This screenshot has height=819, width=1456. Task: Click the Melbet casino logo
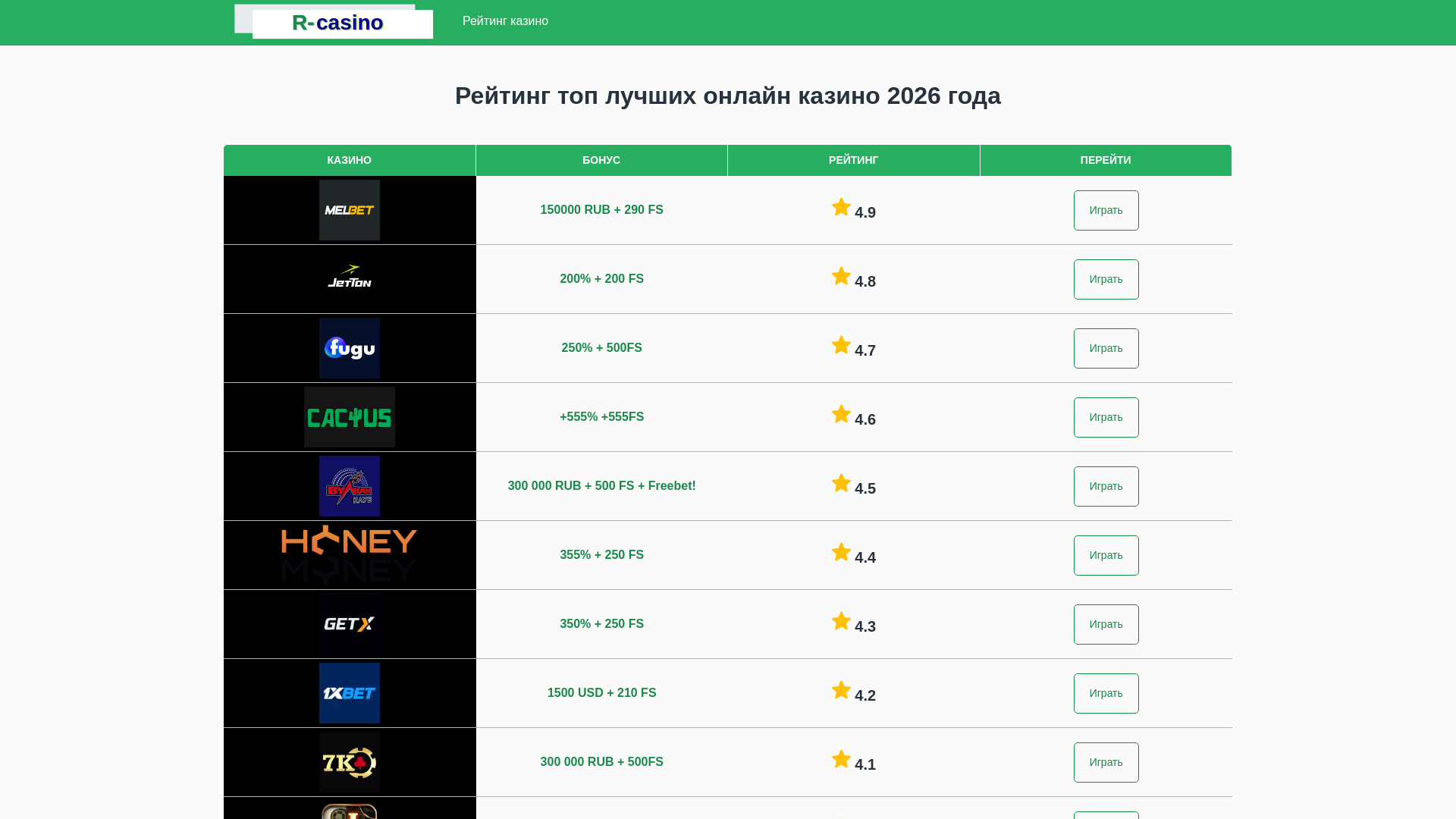(x=350, y=210)
